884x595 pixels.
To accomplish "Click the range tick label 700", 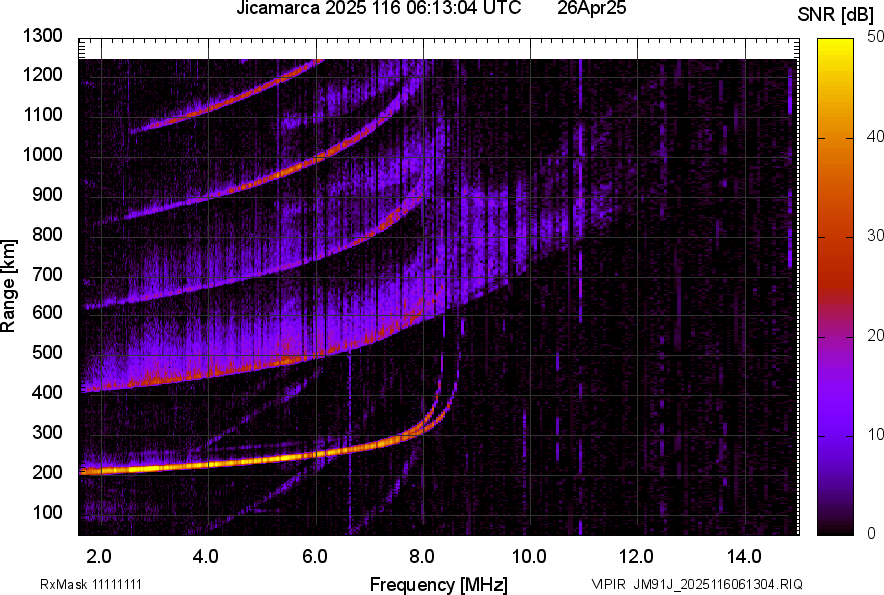I will click(x=47, y=275).
